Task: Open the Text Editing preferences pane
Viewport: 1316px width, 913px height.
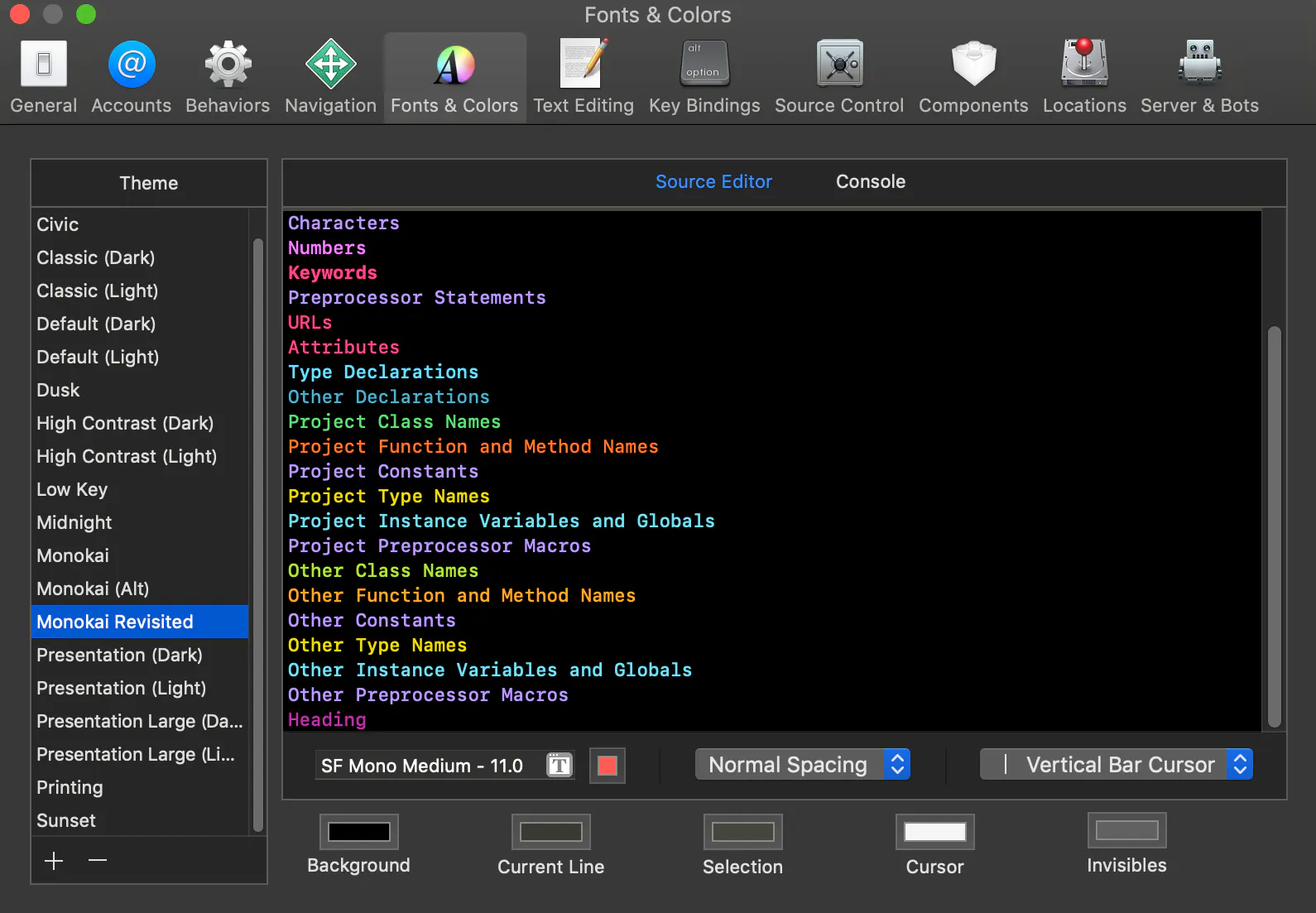Action: point(584,76)
